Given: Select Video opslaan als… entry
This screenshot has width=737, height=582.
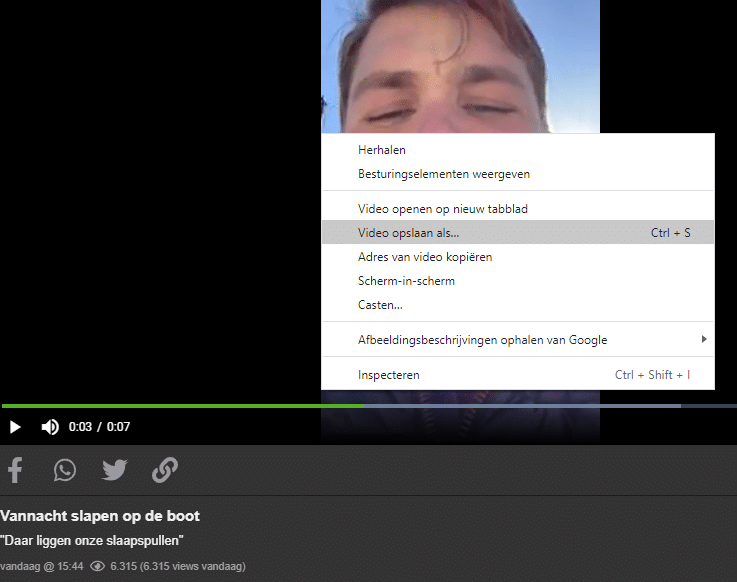Looking at the screenshot, I should pos(517,233).
